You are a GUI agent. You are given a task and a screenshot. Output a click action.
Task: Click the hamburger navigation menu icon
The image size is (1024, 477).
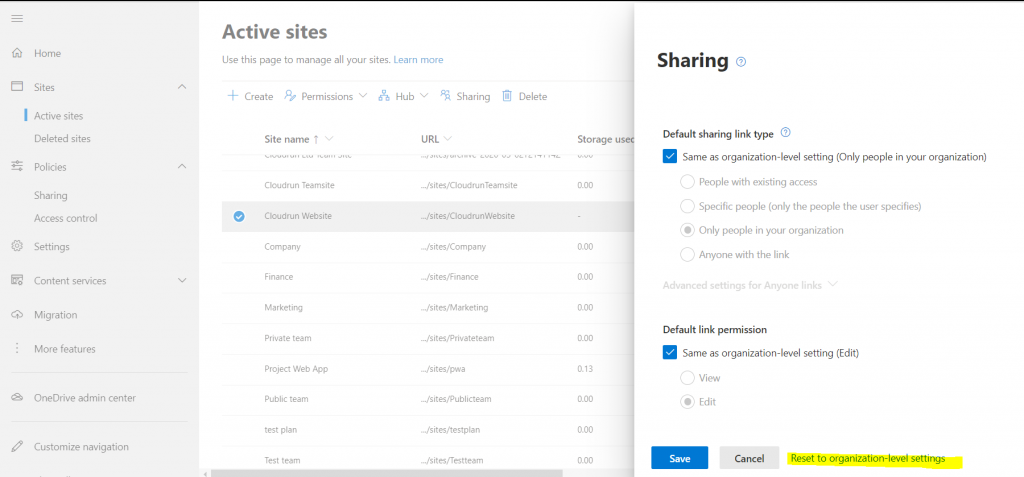(x=17, y=19)
